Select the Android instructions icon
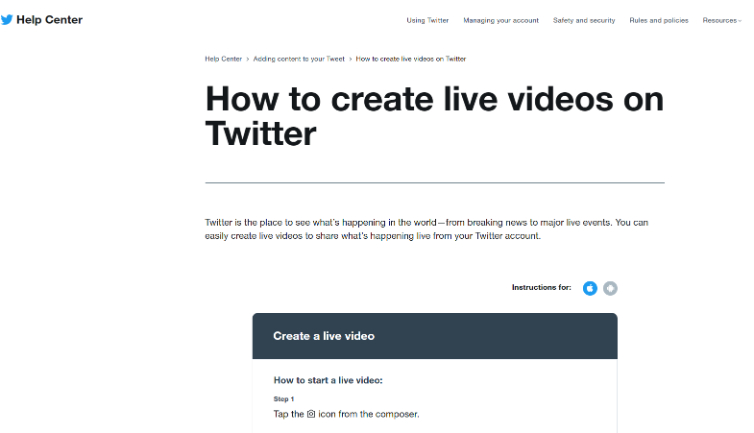Viewport: 754px width, 433px height. (610, 288)
